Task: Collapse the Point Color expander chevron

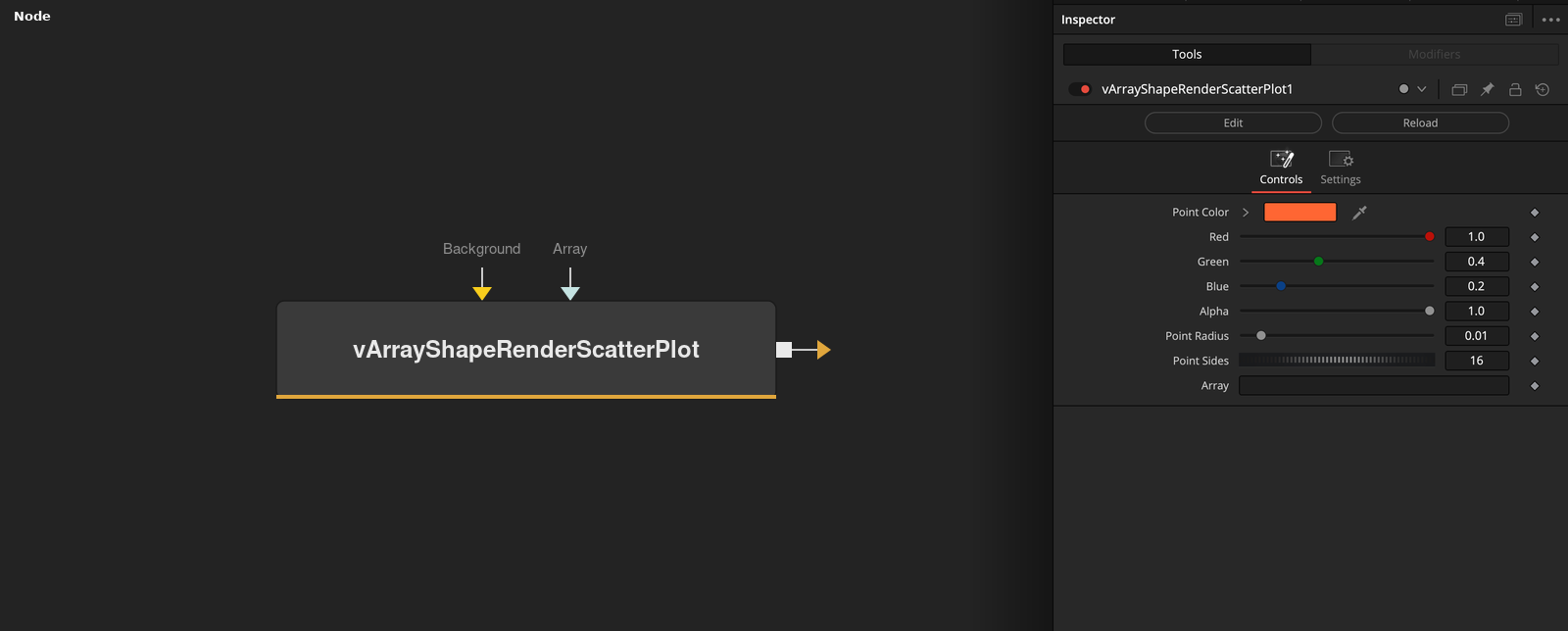Action: point(1246,213)
